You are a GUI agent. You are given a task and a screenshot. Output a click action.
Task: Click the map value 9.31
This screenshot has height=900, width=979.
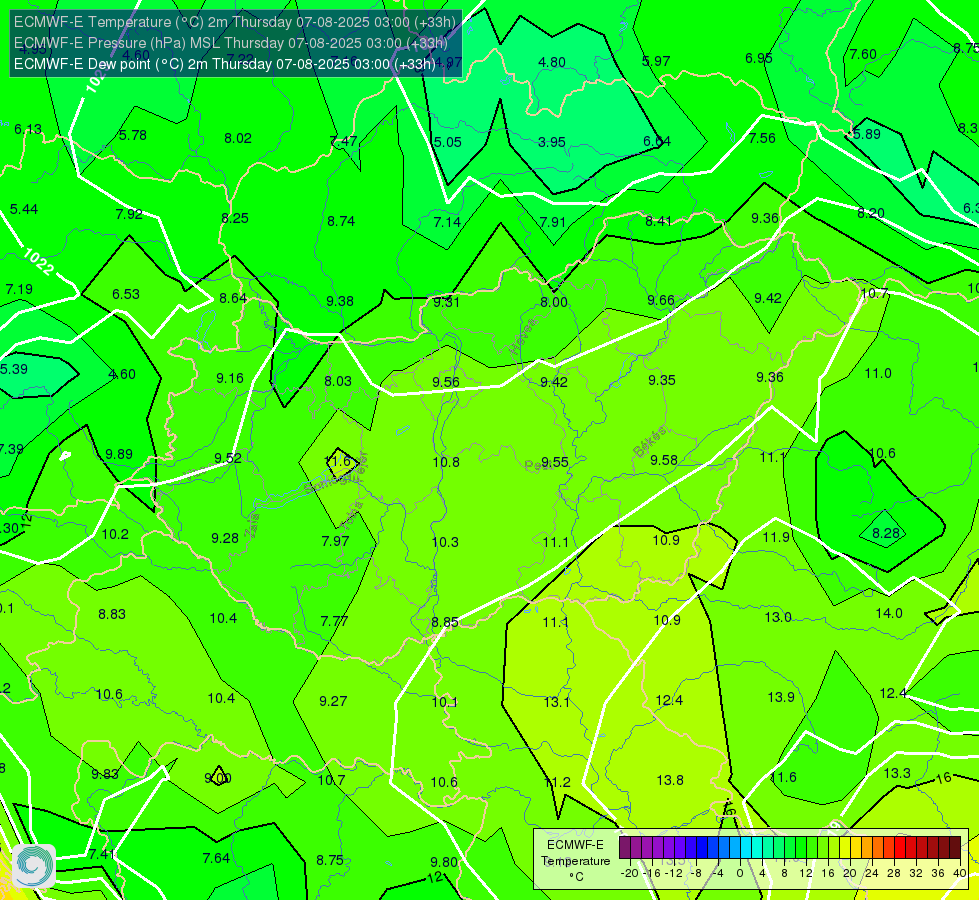[x=446, y=302]
